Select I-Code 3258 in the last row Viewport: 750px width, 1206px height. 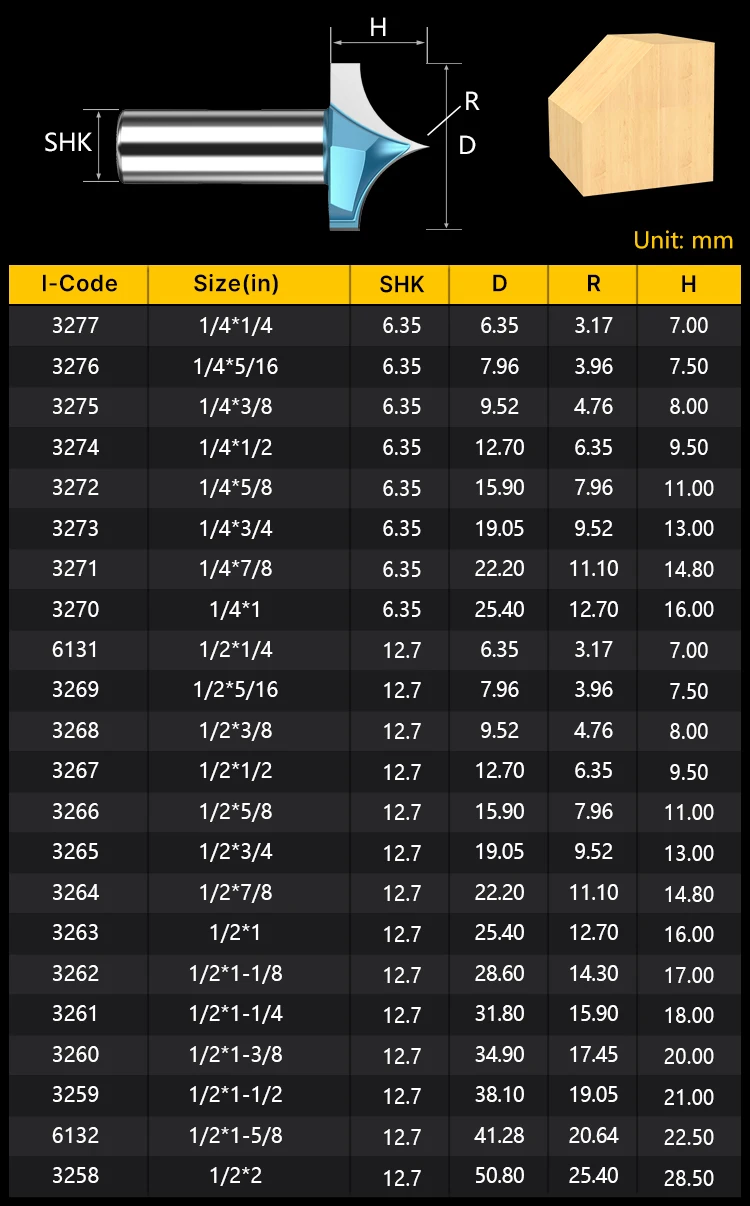pos(76,1176)
